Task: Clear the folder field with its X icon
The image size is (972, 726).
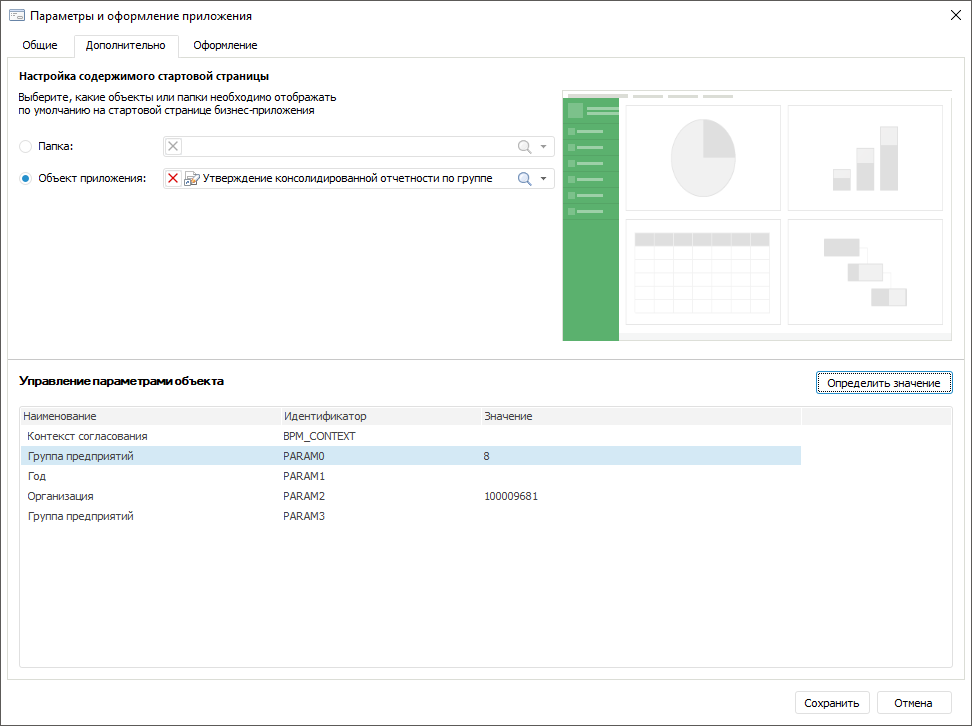Action: pos(174,146)
